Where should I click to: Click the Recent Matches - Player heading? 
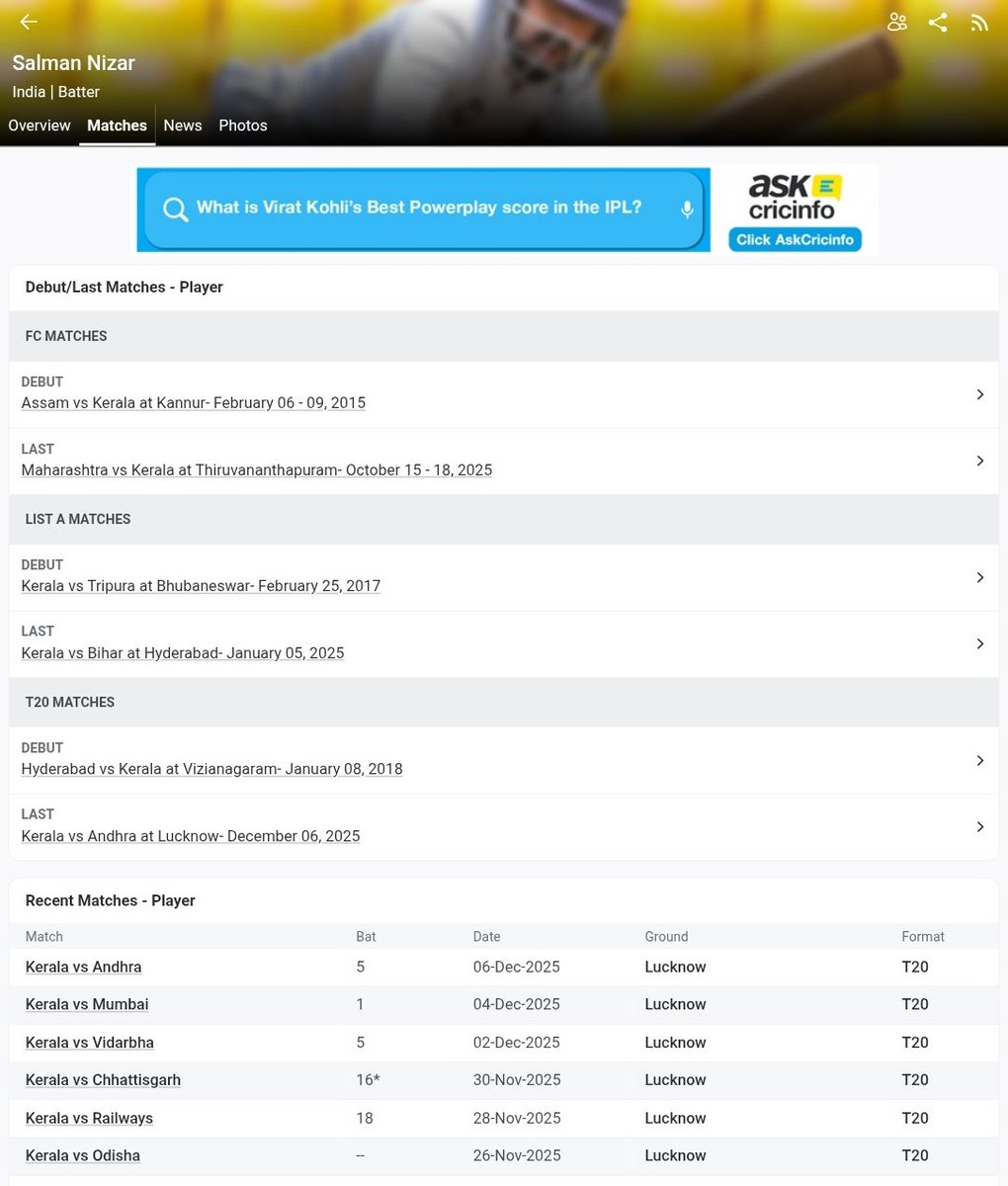111,901
